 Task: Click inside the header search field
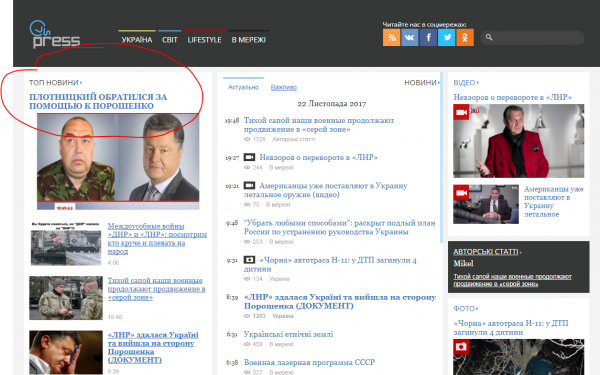(532, 38)
